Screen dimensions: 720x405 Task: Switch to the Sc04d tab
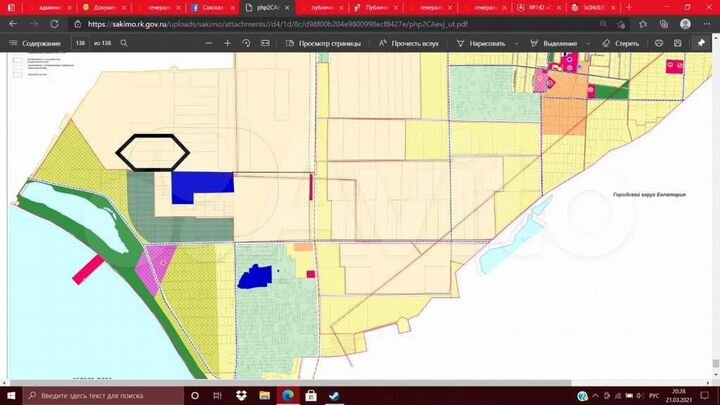pyautogui.click(x=594, y=8)
